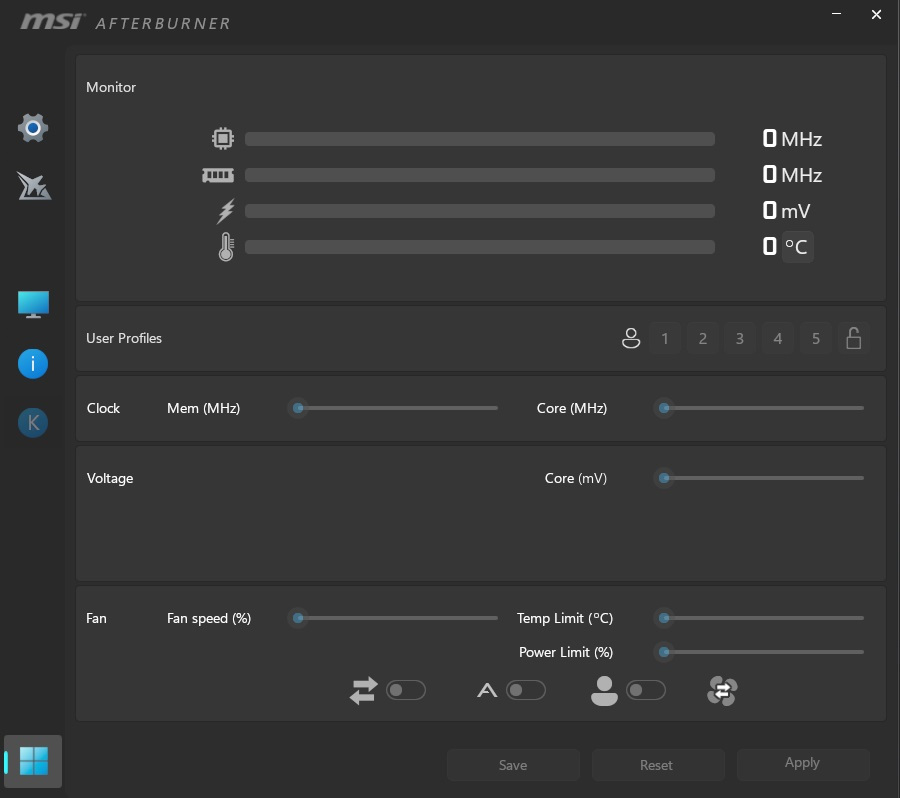Open the blue monitor icon in sidebar
The width and height of the screenshot is (900, 798).
[33, 304]
